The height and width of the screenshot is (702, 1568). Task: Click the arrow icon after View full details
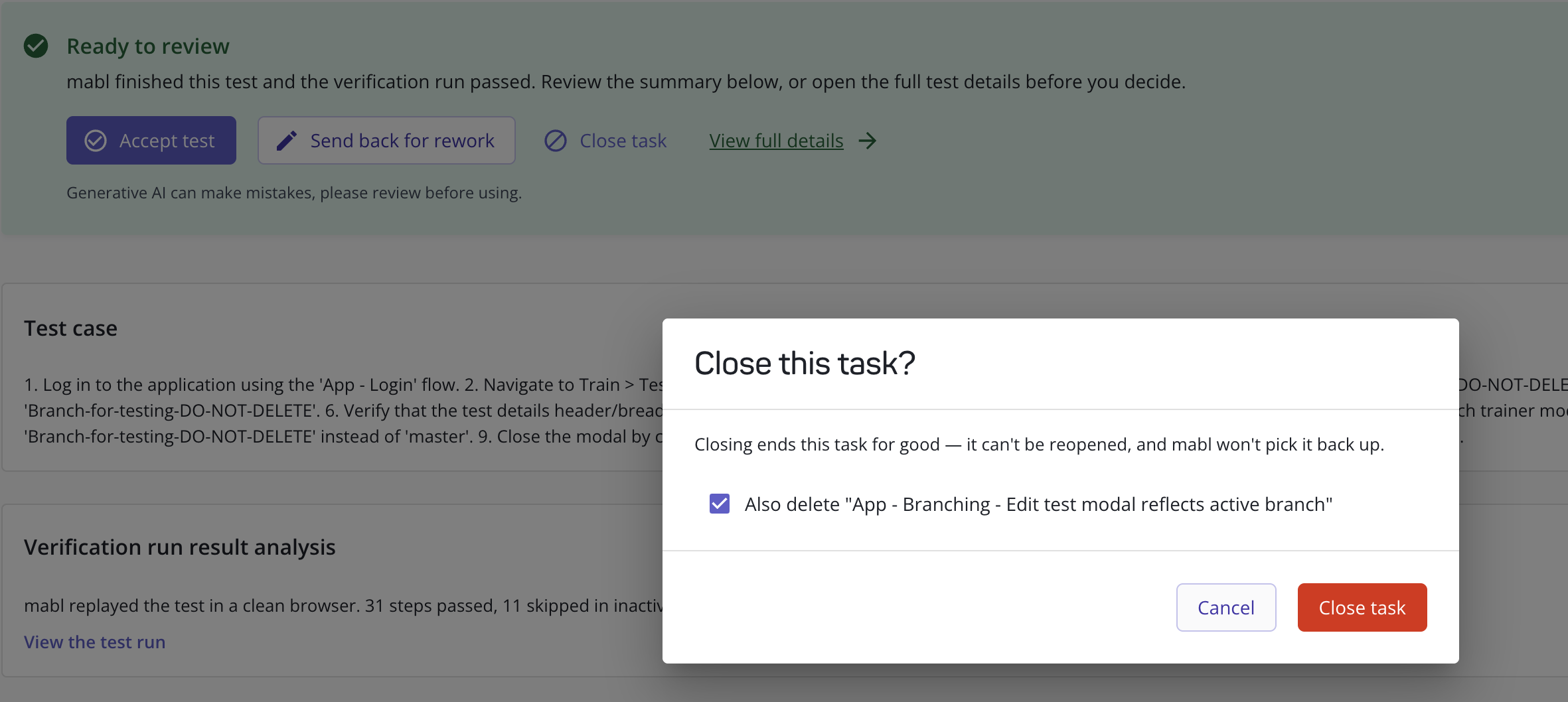click(868, 141)
